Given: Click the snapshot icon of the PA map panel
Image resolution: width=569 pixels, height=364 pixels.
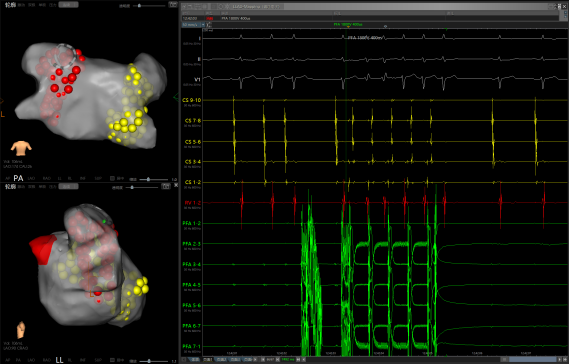Looking at the screenshot, I should pos(173,5).
